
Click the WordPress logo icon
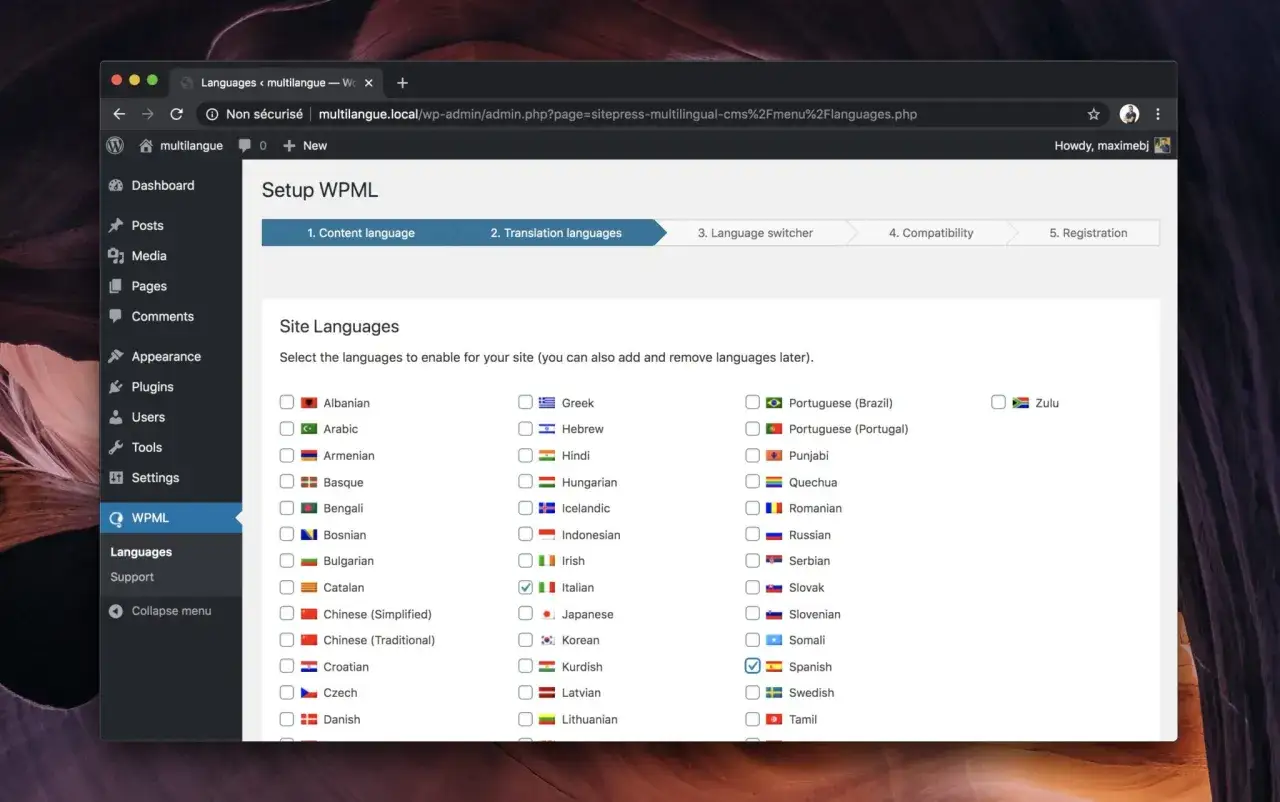(115, 145)
